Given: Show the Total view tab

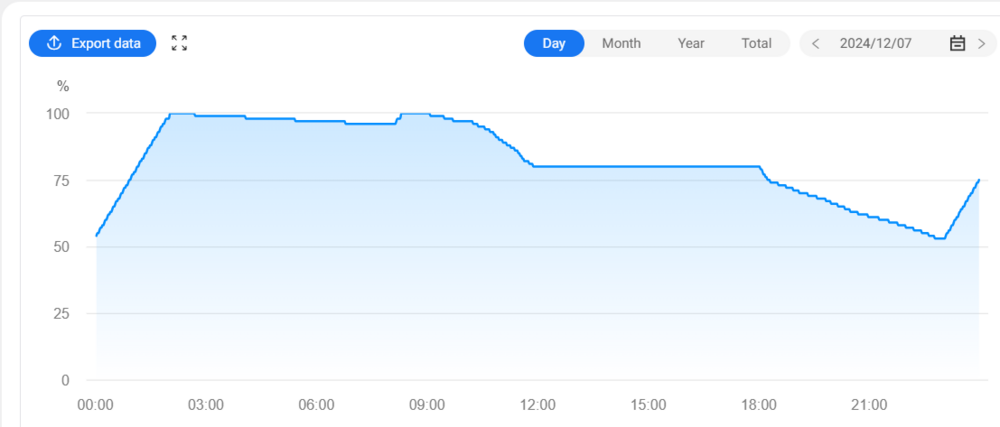Looking at the screenshot, I should pyautogui.click(x=756, y=43).
